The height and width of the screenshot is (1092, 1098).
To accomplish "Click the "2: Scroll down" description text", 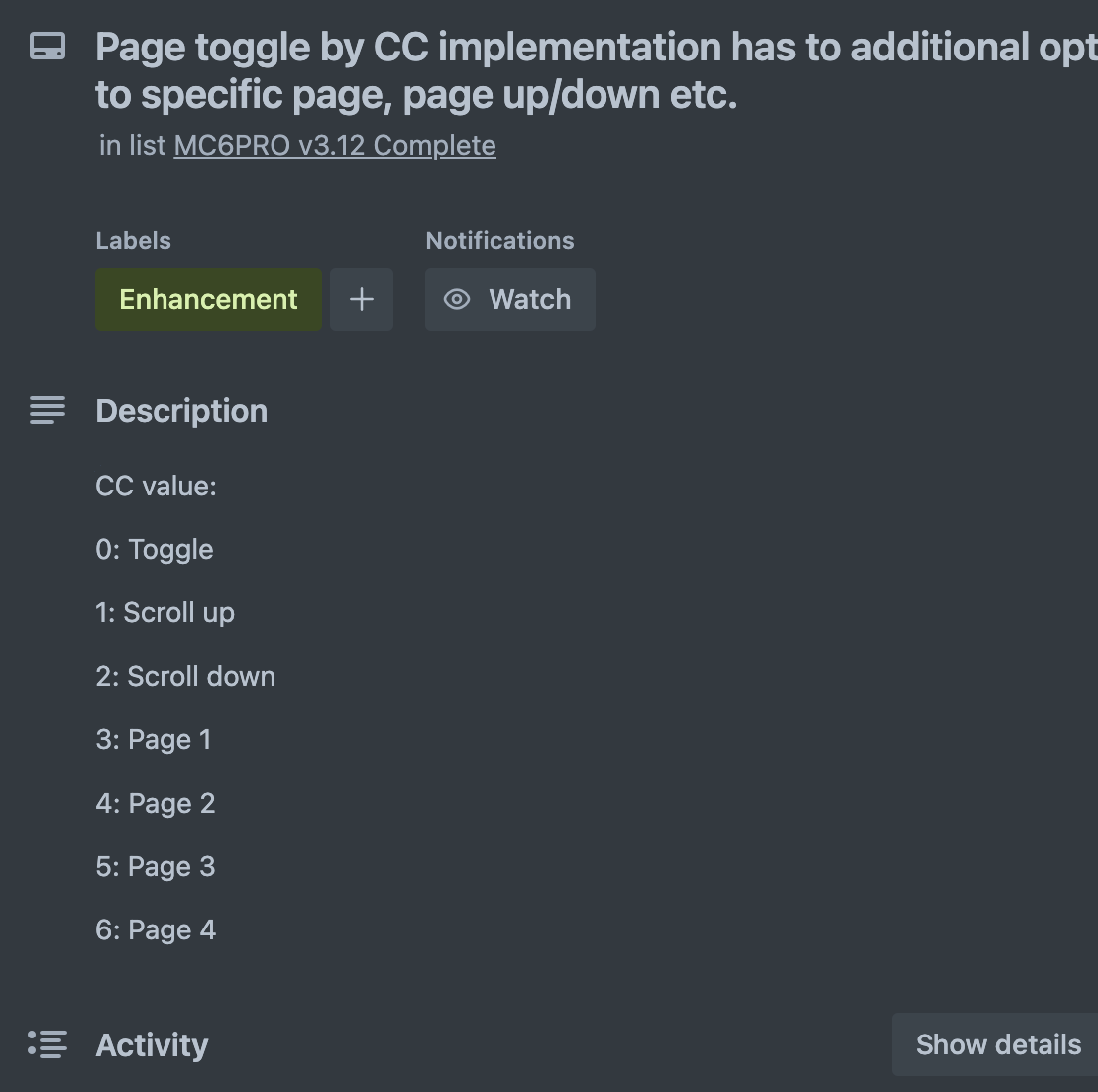I will [185, 676].
